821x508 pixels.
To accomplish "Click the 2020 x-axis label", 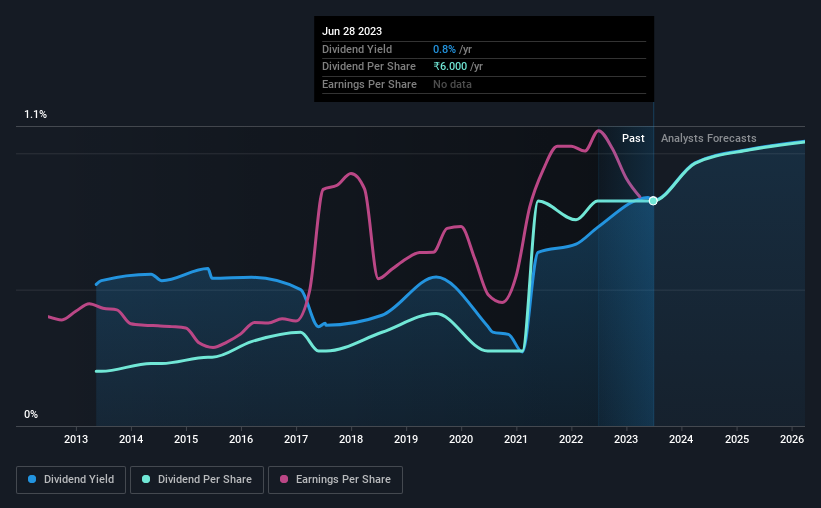I will [x=461, y=439].
